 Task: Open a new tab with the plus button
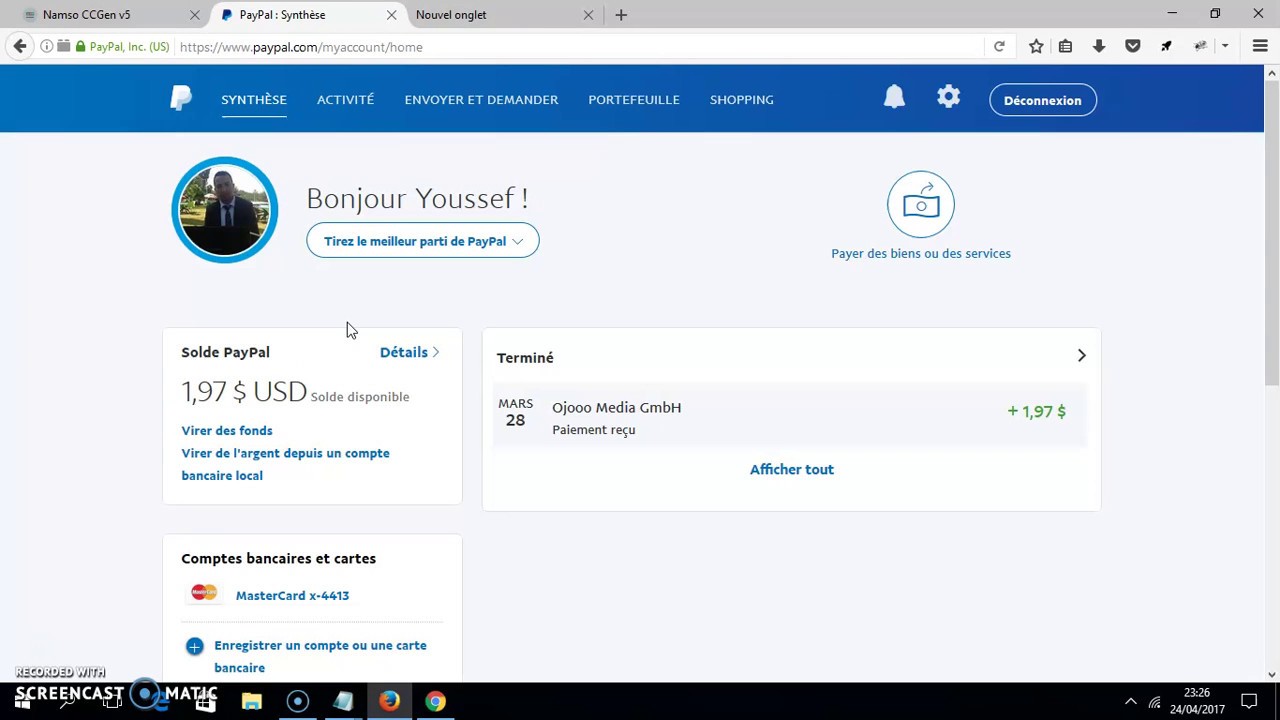tap(621, 15)
